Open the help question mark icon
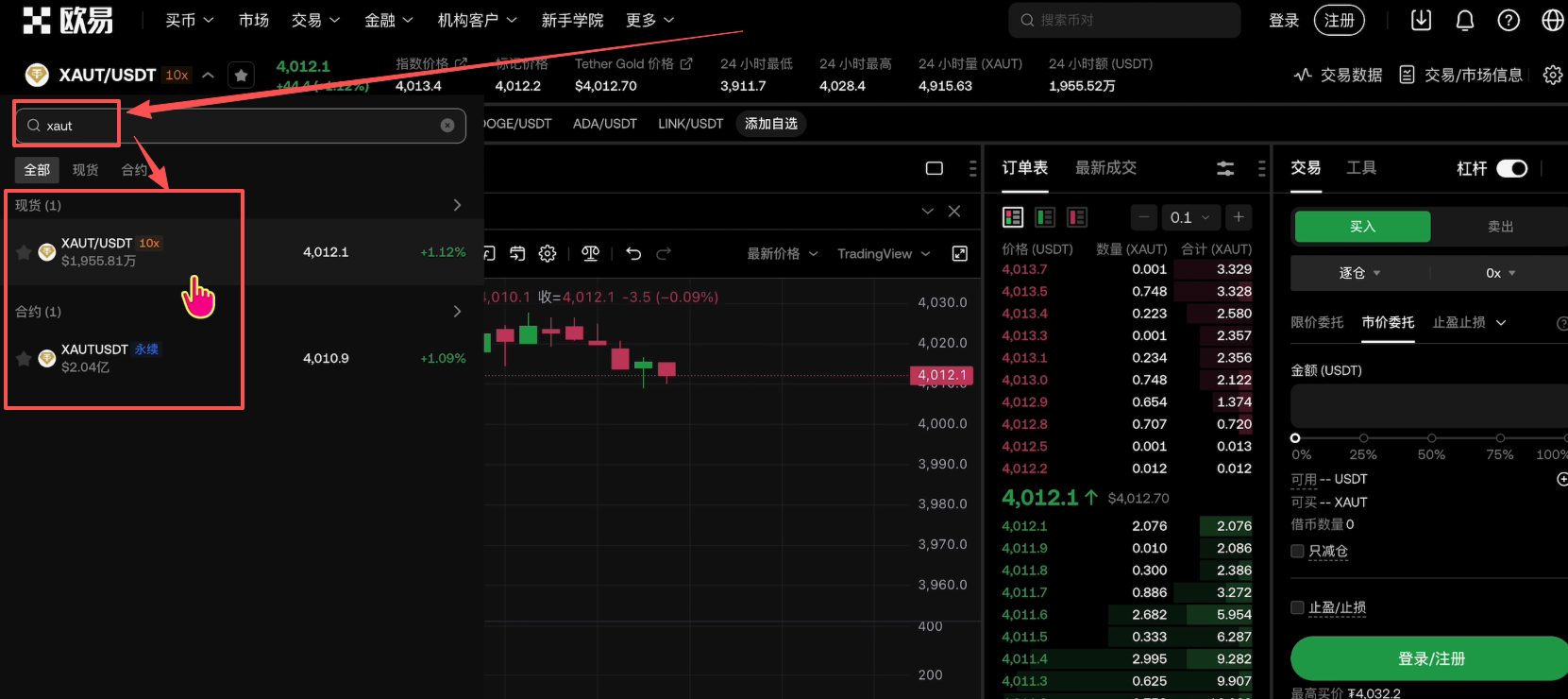 [x=1509, y=21]
